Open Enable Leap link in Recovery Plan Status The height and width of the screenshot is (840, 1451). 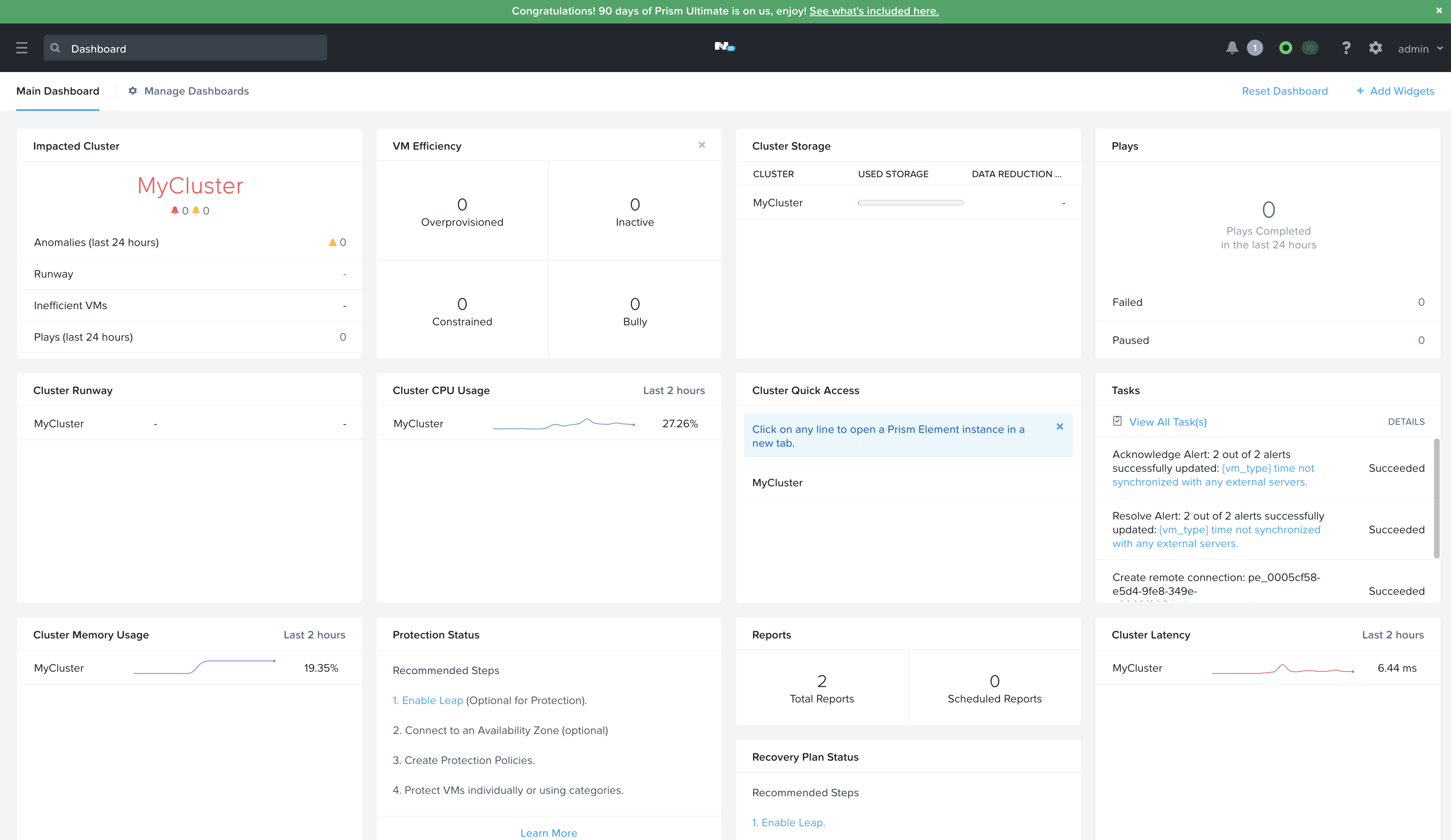pyautogui.click(x=788, y=822)
